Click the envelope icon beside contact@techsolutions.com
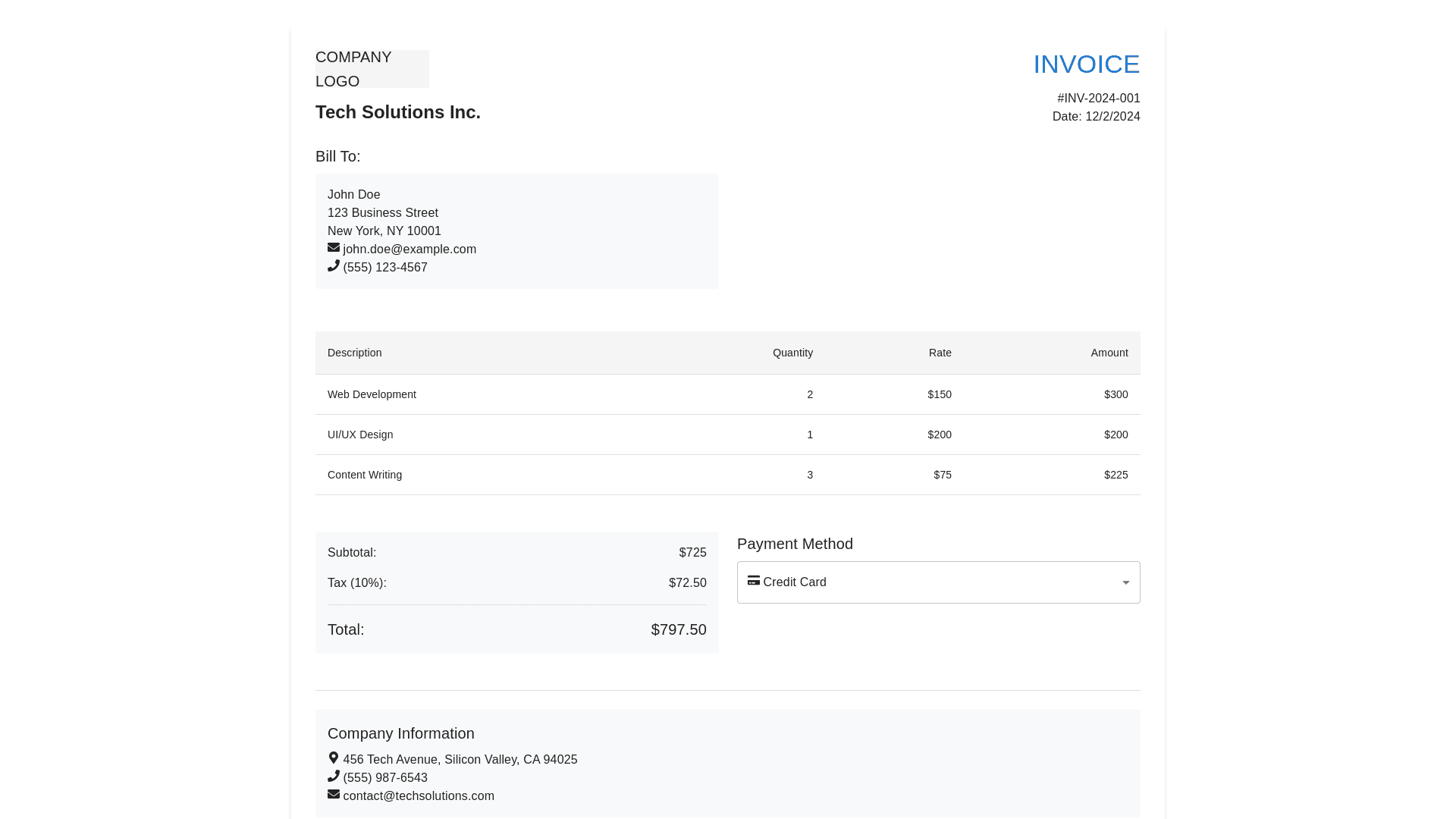Image resolution: width=1456 pixels, height=819 pixels. (334, 795)
